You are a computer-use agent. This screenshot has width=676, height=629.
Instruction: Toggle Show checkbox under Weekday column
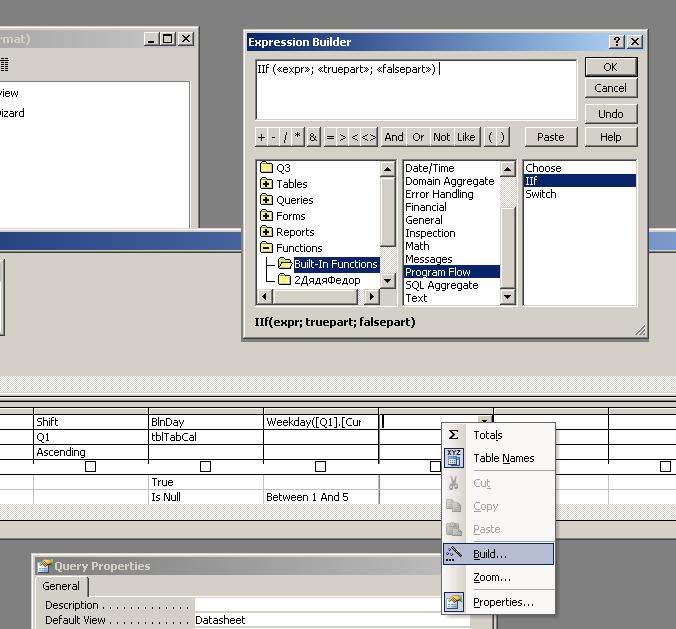pos(320,466)
